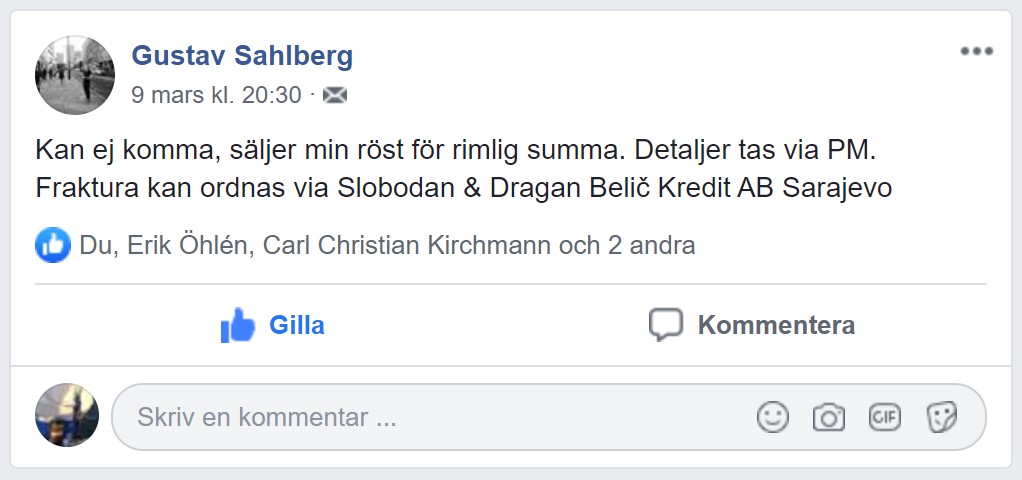Image resolution: width=1022 pixels, height=480 pixels.
Task: Click the thumbs-up icon next to Gilla
Action: [238, 325]
